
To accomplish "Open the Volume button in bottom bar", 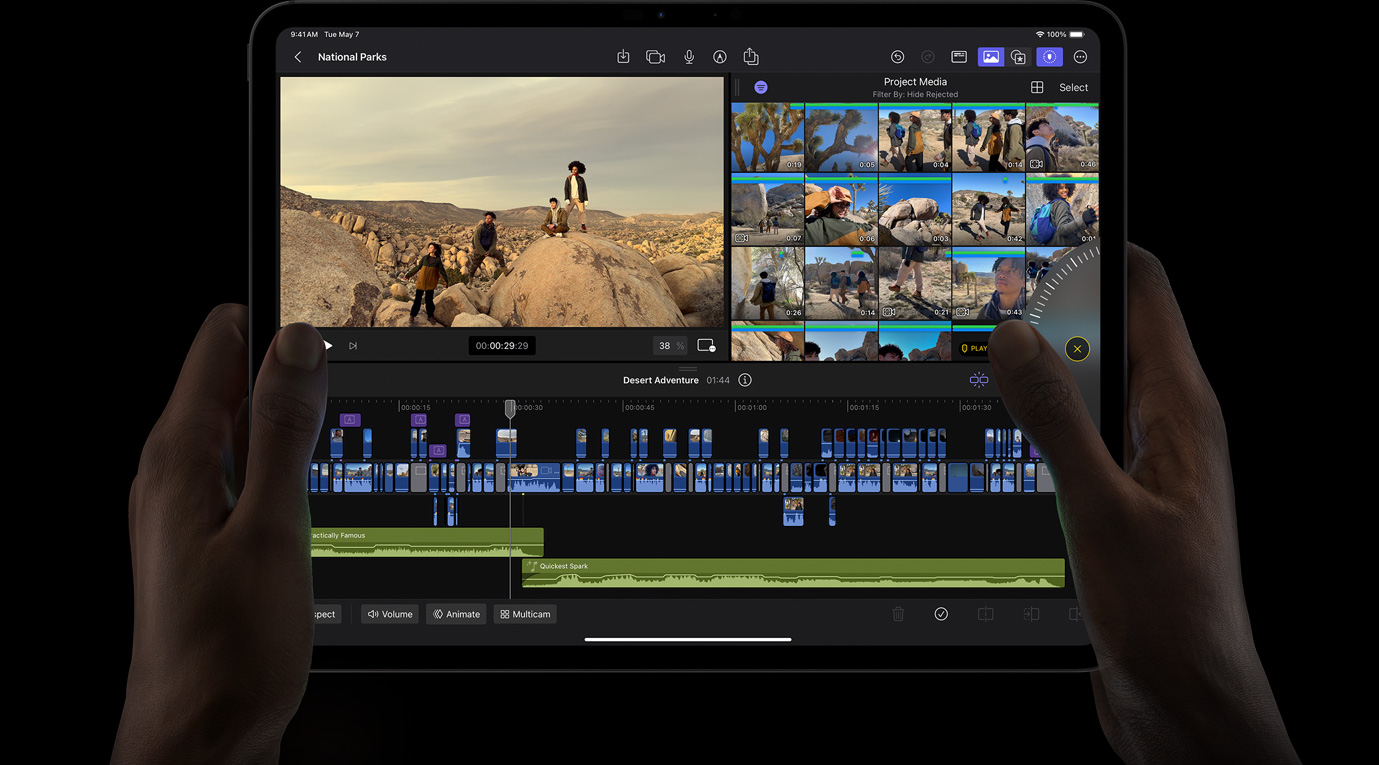I will click(389, 613).
